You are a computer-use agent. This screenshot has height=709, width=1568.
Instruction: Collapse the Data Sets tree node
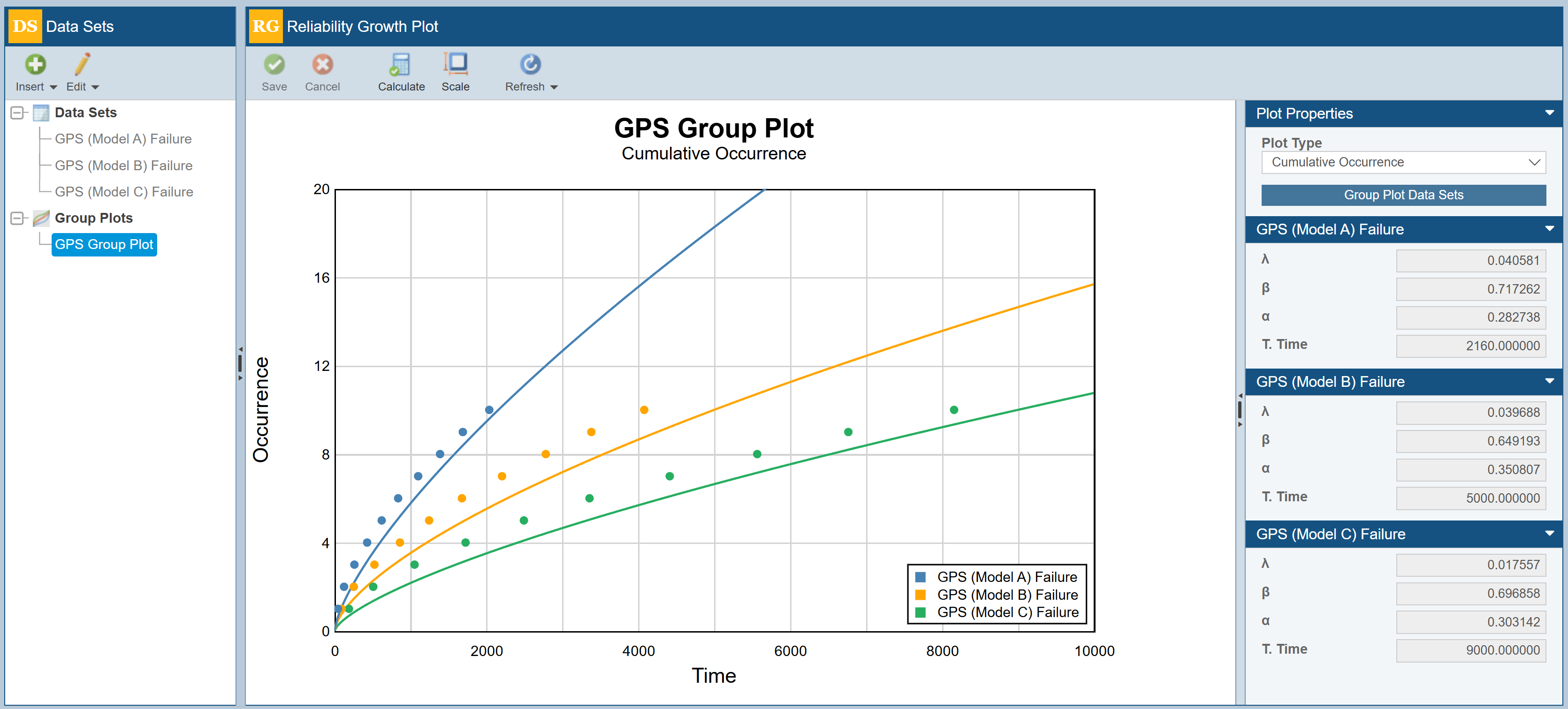click(x=18, y=113)
